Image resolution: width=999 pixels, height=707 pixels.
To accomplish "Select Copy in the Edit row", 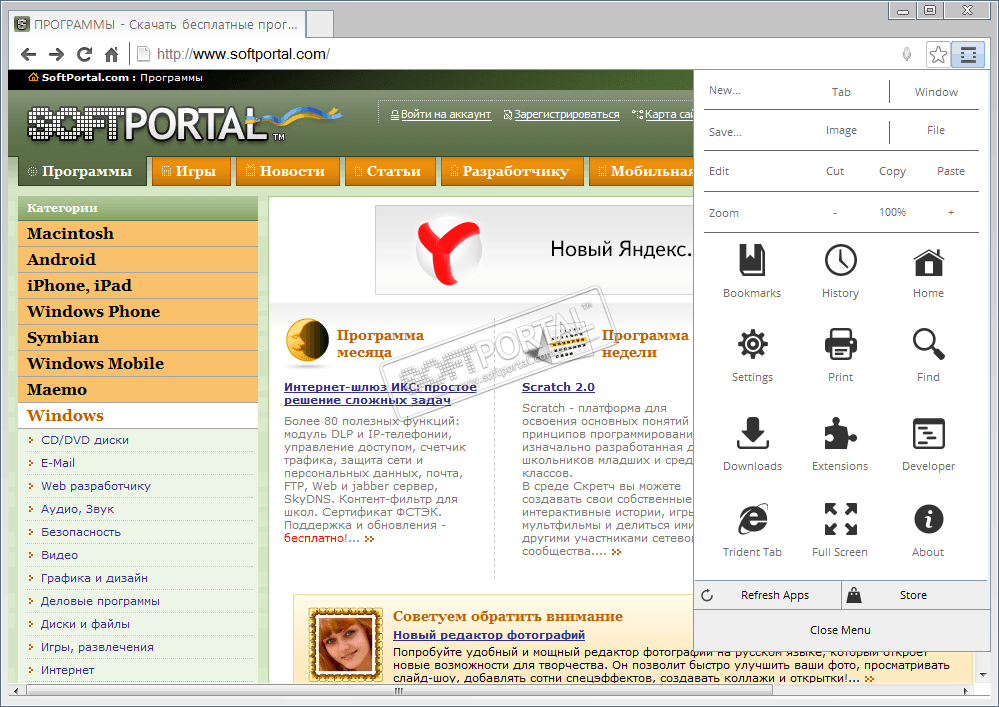I will coord(892,171).
